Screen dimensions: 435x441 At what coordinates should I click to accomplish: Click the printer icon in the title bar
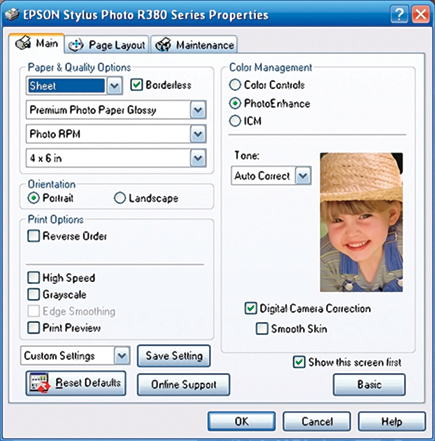12,14
